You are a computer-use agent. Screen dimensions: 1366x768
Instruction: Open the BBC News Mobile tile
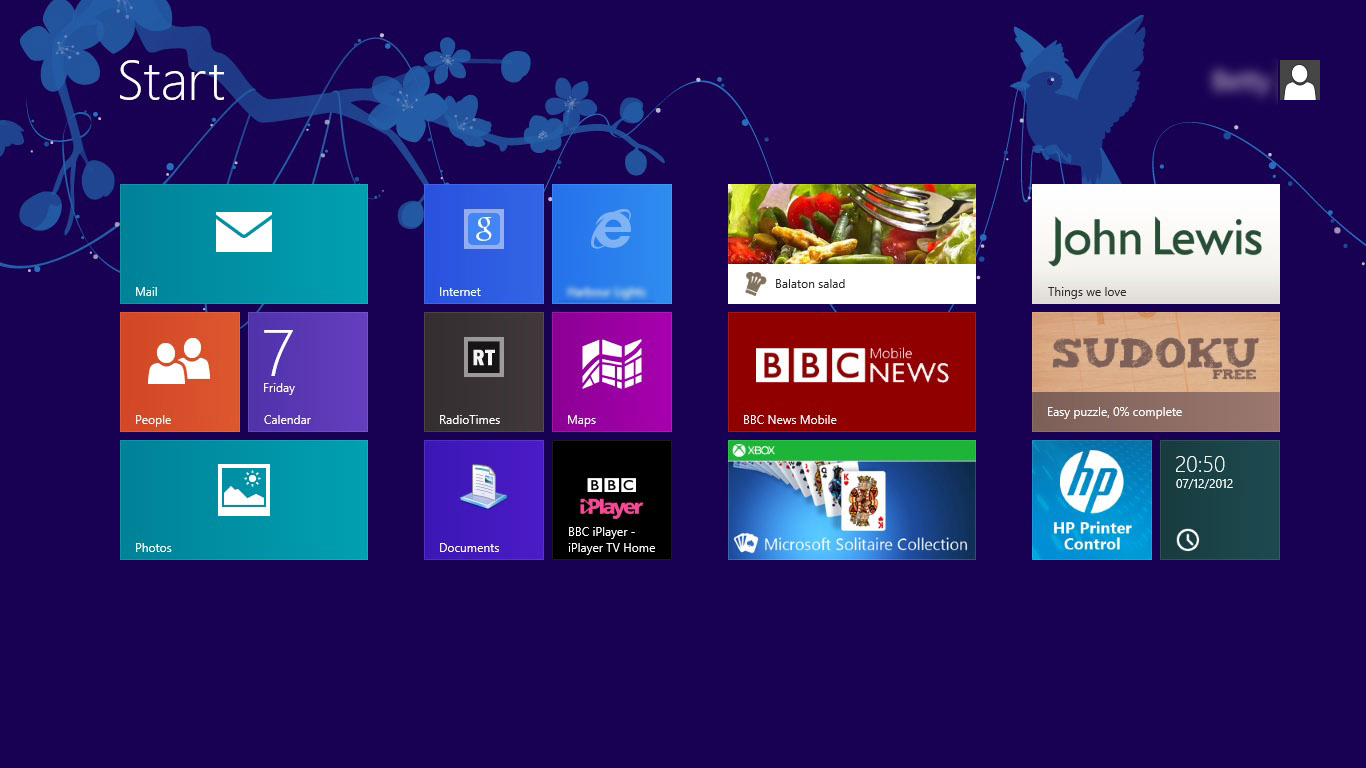tap(852, 372)
